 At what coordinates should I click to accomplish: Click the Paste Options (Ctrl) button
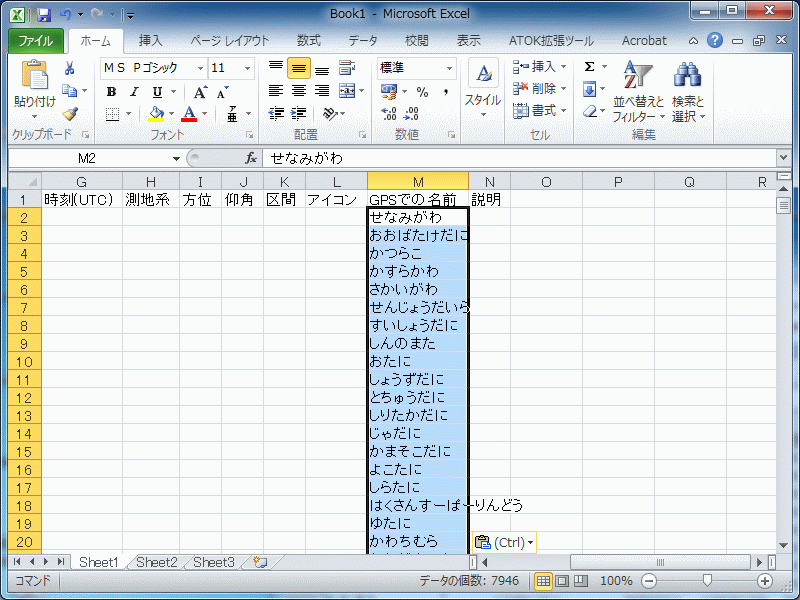pos(504,542)
